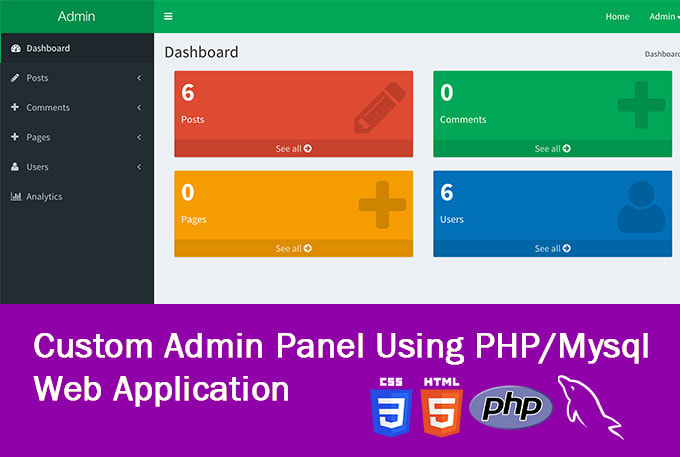Click the plus icon beside Comments in sidebar
680x457 pixels.
coord(15,107)
